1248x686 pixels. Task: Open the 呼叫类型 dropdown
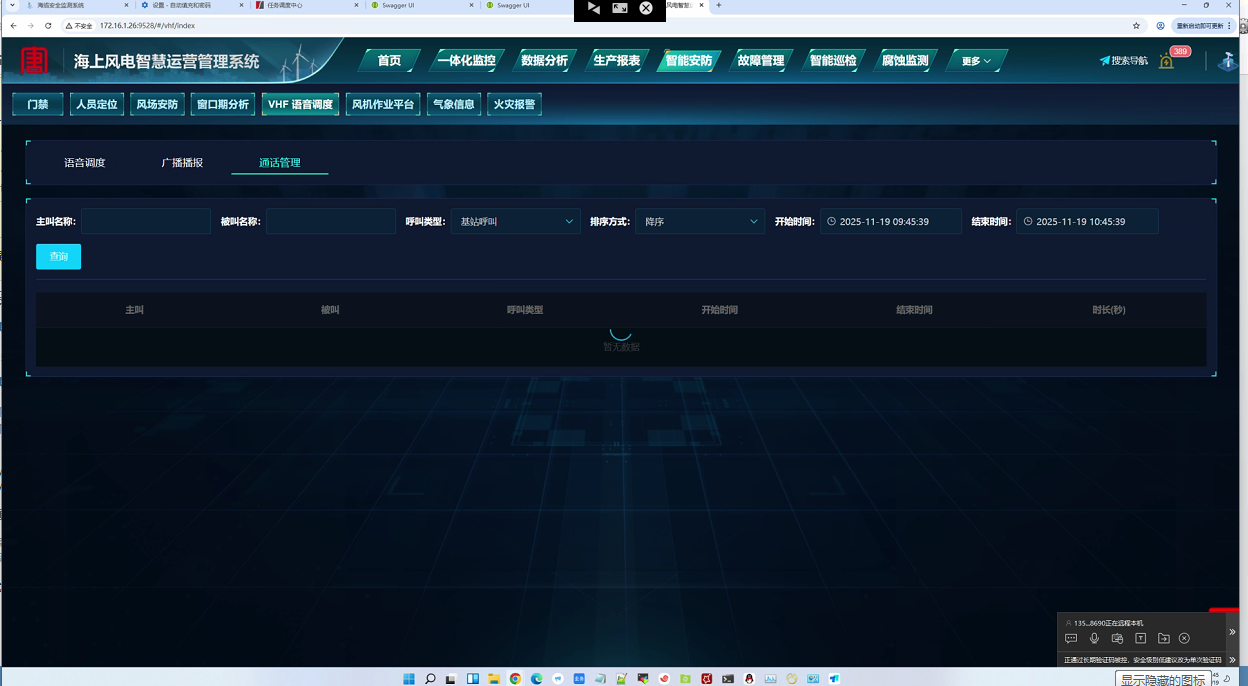pos(515,222)
